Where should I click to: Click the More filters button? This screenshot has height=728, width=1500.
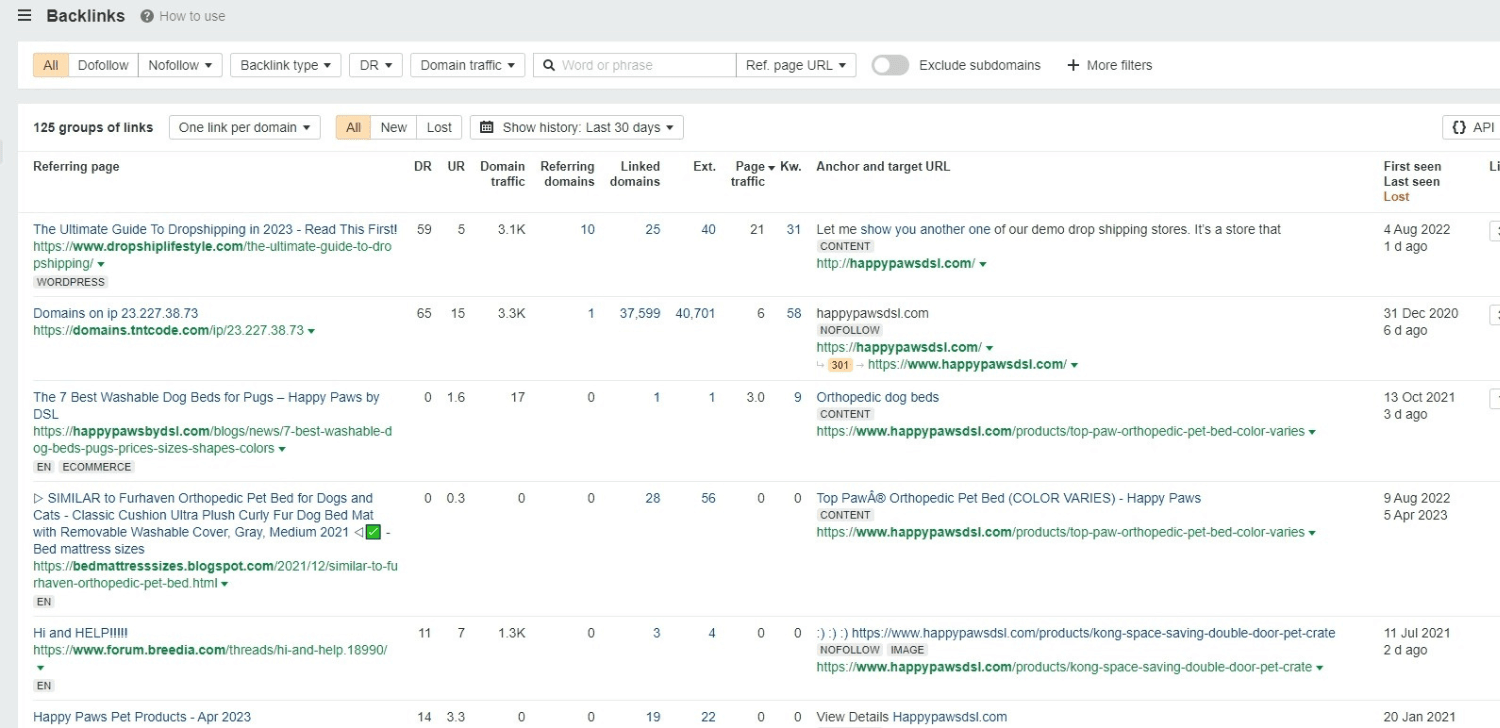(x=1109, y=65)
